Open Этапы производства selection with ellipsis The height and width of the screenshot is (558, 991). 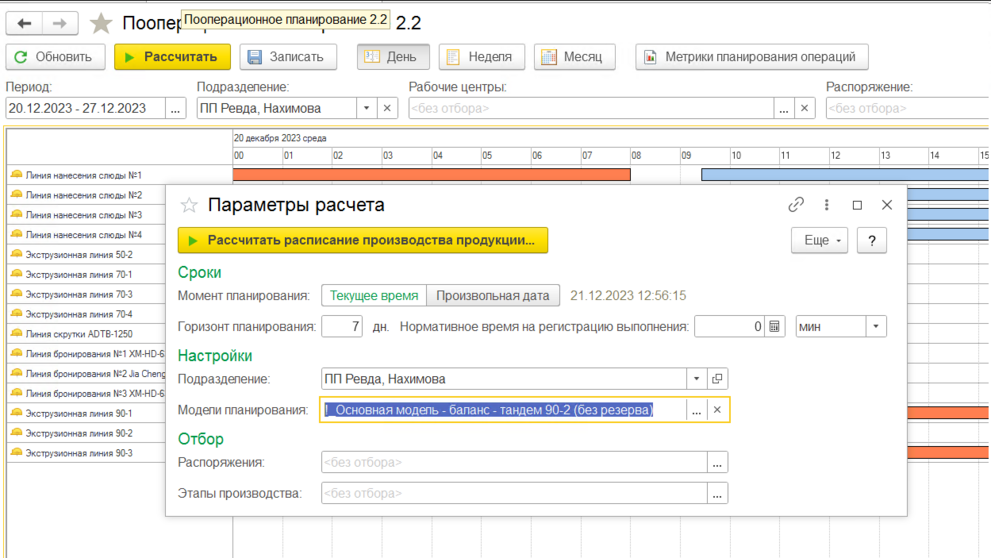(717, 494)
